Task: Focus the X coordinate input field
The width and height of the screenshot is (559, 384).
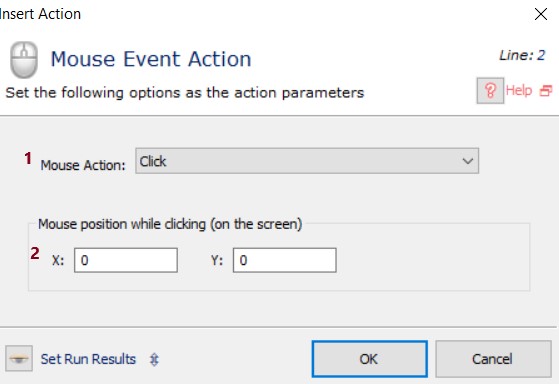Action: [126, 260]
